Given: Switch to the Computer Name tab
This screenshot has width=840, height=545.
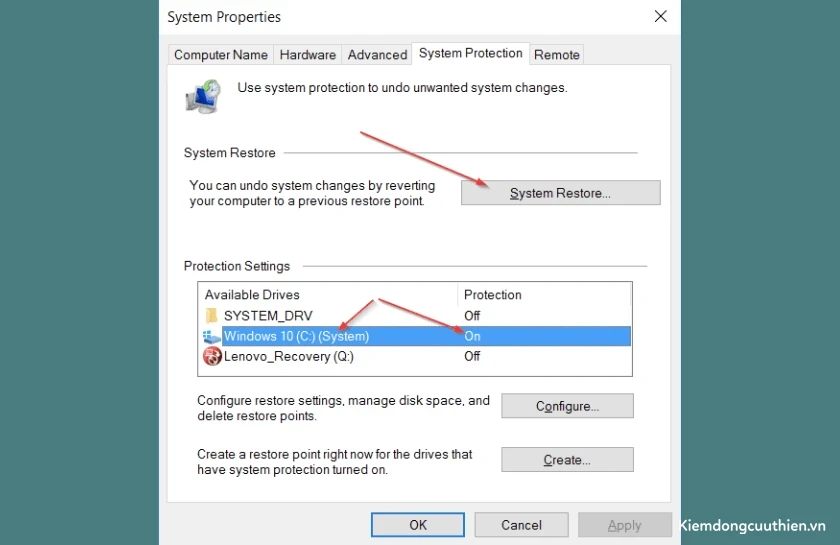Looking at the screenshot, I should [221, 55].
